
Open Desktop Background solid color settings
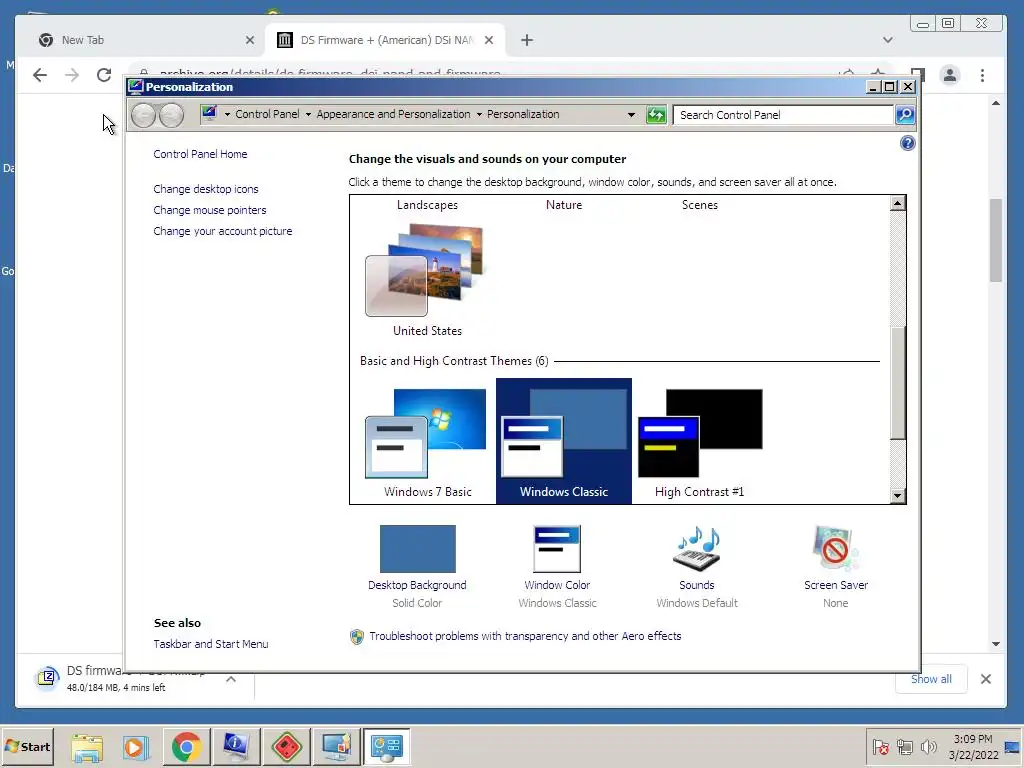pos(417,549)
